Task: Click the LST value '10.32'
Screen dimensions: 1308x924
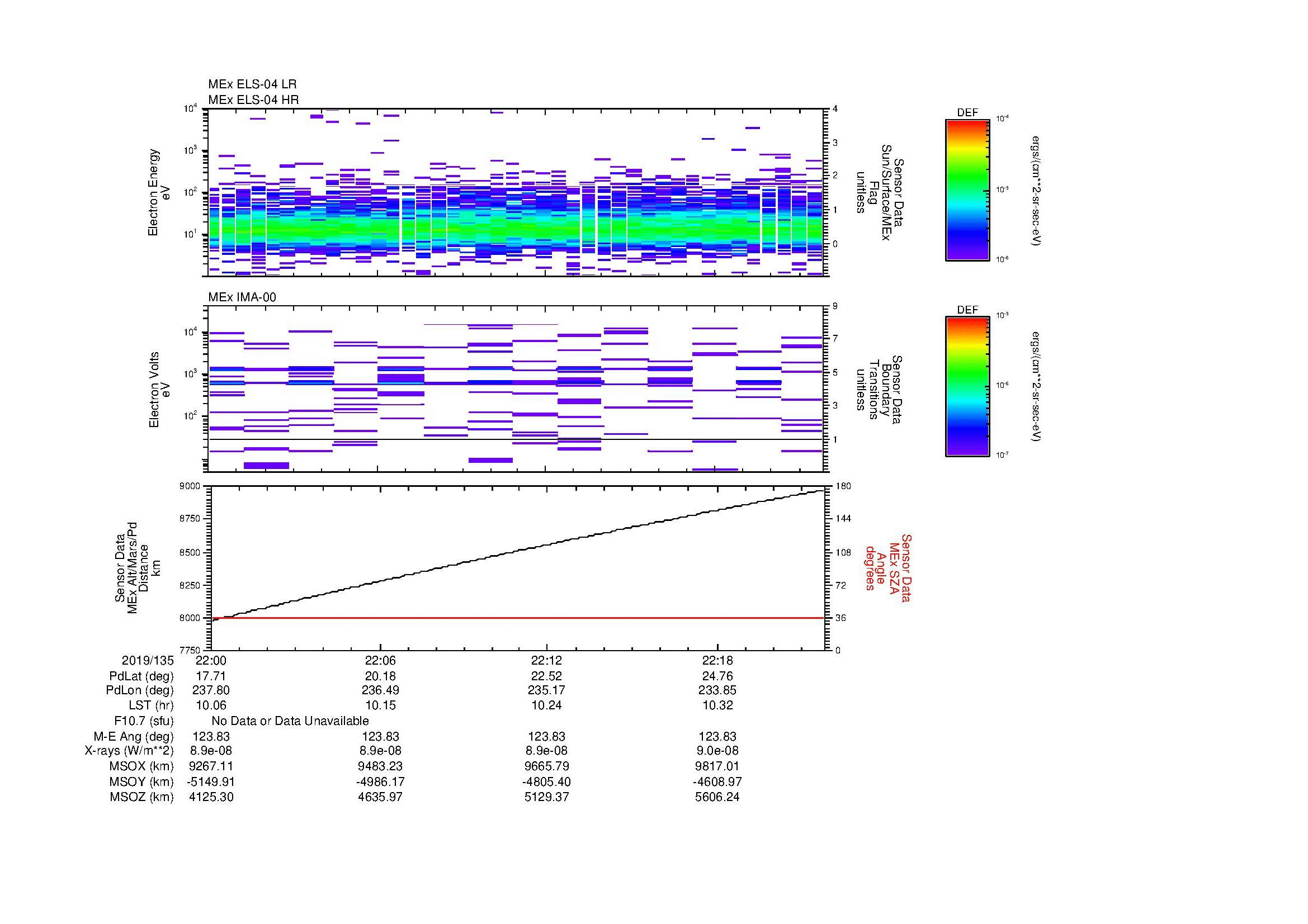Action: tap(717, 705)
